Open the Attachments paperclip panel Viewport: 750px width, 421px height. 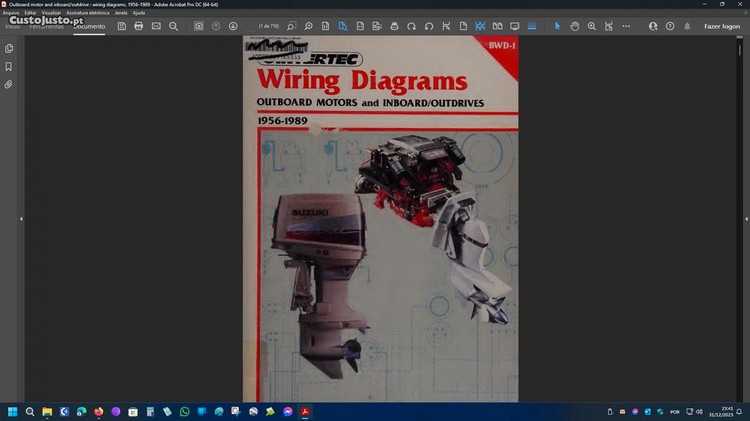tap(9, 85)
